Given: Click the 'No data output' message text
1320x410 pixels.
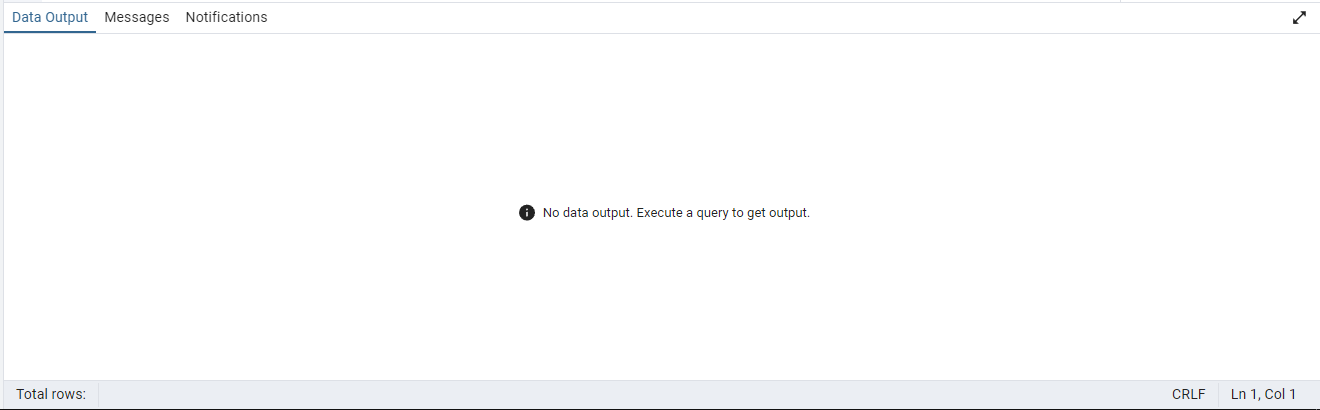Looking at the screenshot, I should (x=676, y=213).
